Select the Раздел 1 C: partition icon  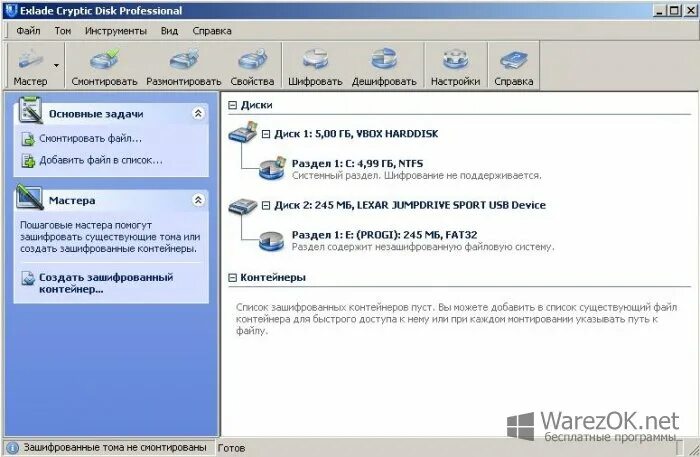(272, 168)
